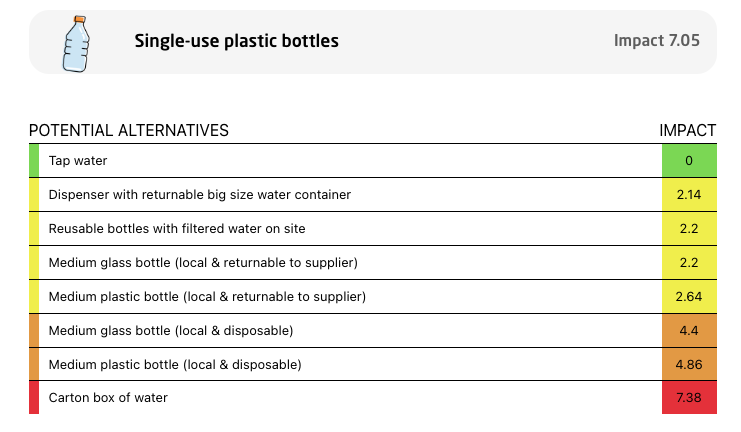
Task: Click the Impact 7.05 label
Action: (656, 40)
